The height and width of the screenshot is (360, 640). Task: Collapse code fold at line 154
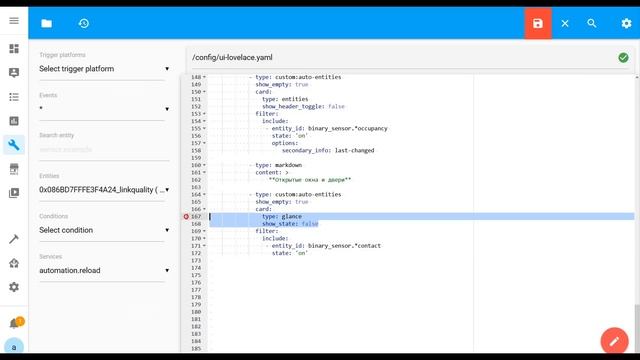(204, 121)
